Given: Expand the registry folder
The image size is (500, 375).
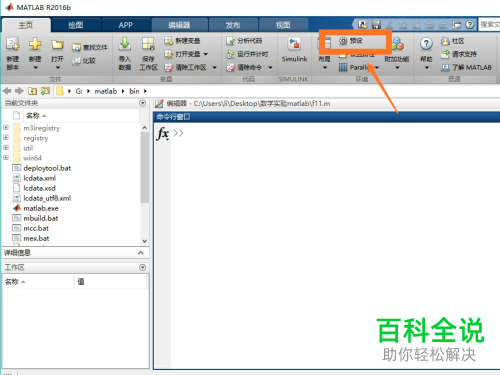Looking at the screenshot, I should click(x=6, y=138).
